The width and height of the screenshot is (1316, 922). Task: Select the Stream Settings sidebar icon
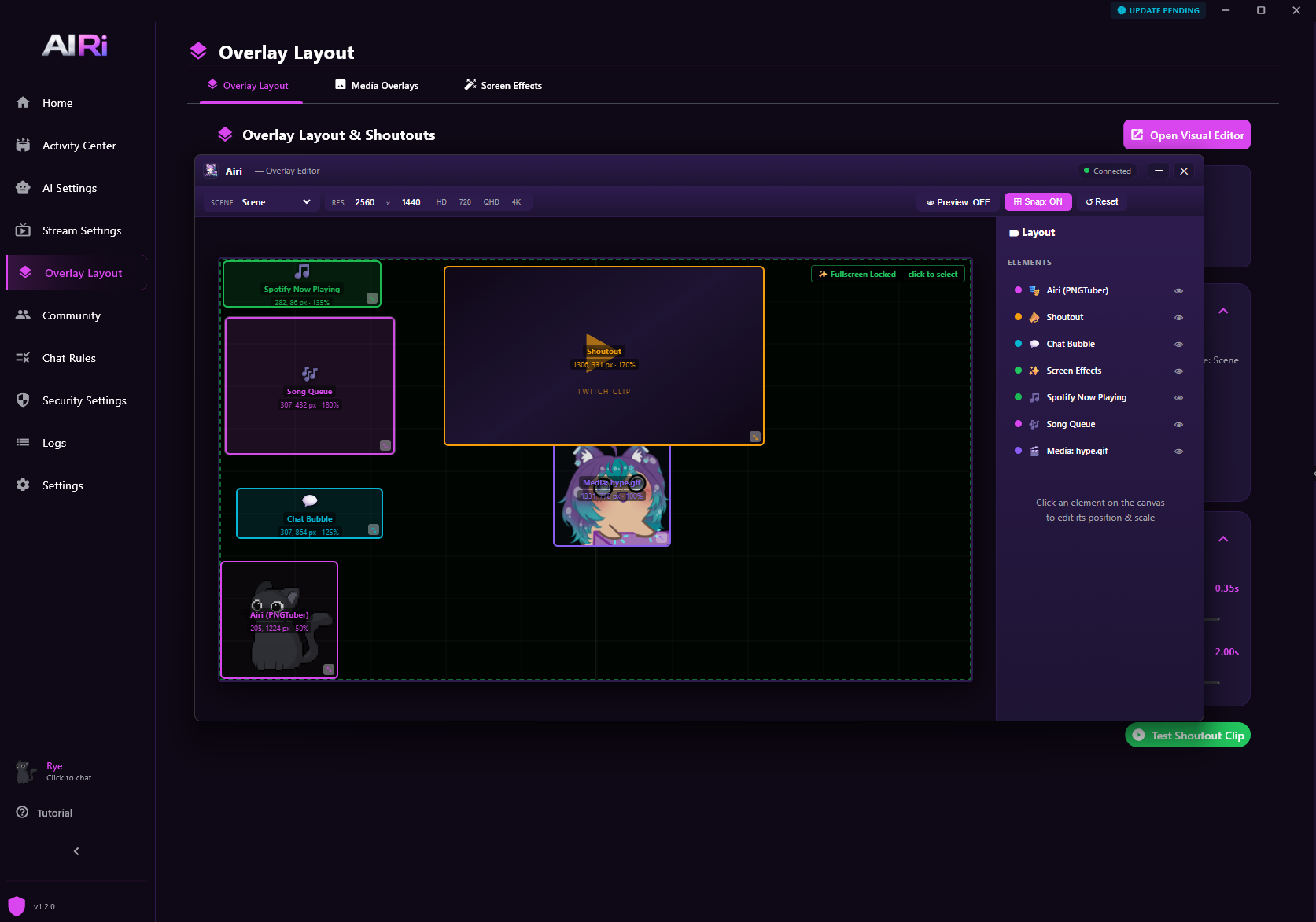[24, 230]
